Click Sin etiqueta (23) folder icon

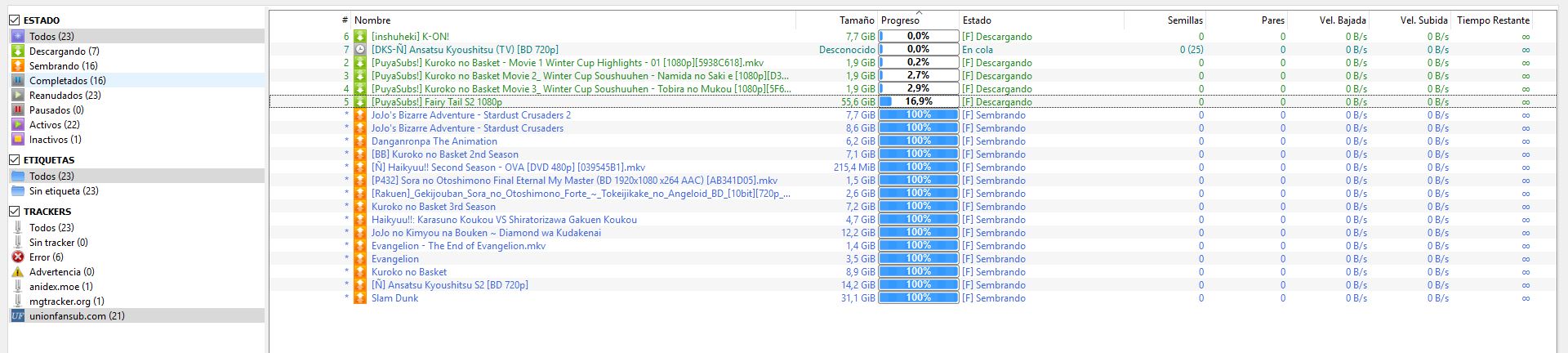pyautogui.click(x=18, y=191)
